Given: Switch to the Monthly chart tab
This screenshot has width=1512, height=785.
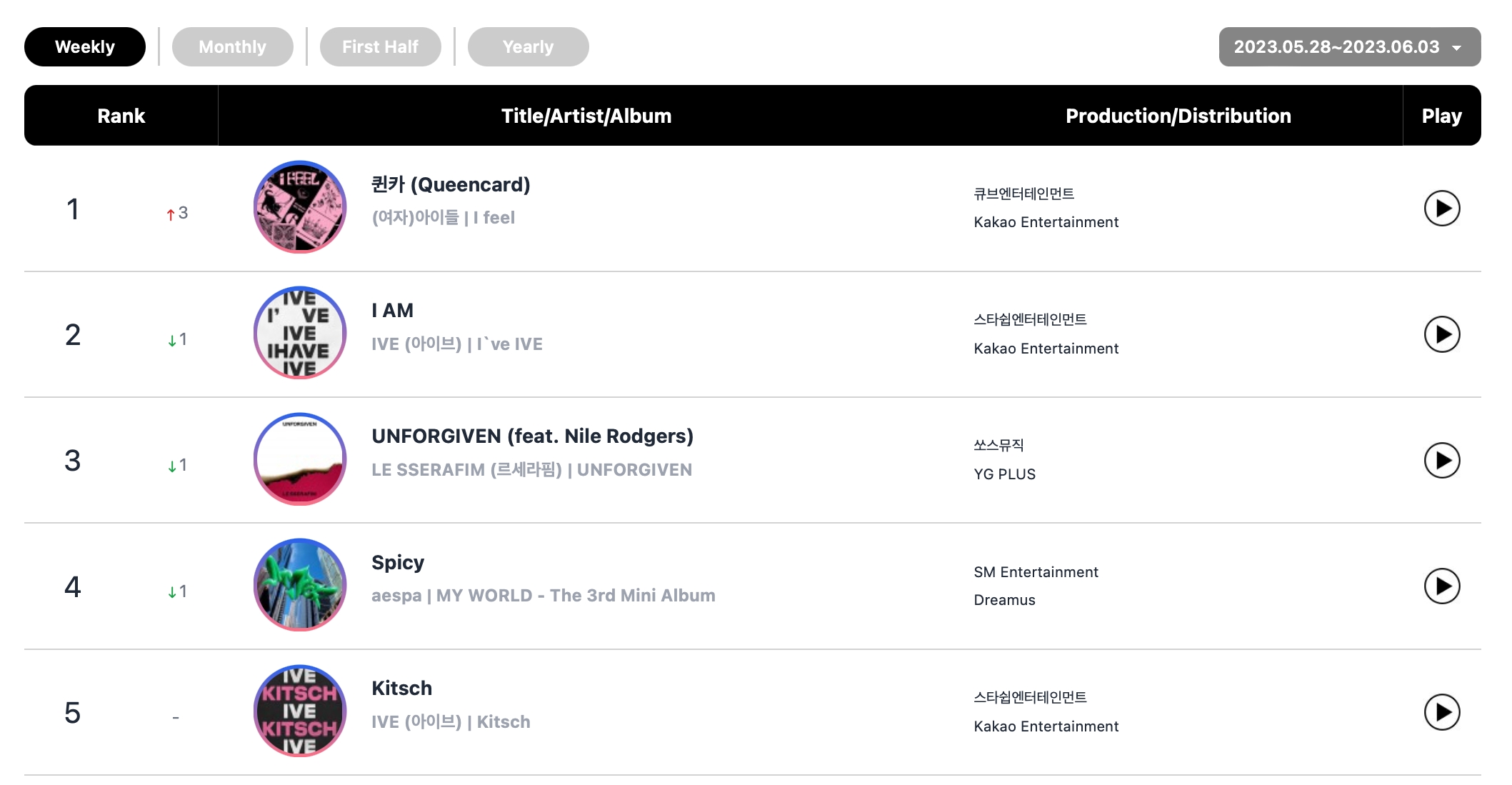Looking at the screenshot, I should click(232, 47).
